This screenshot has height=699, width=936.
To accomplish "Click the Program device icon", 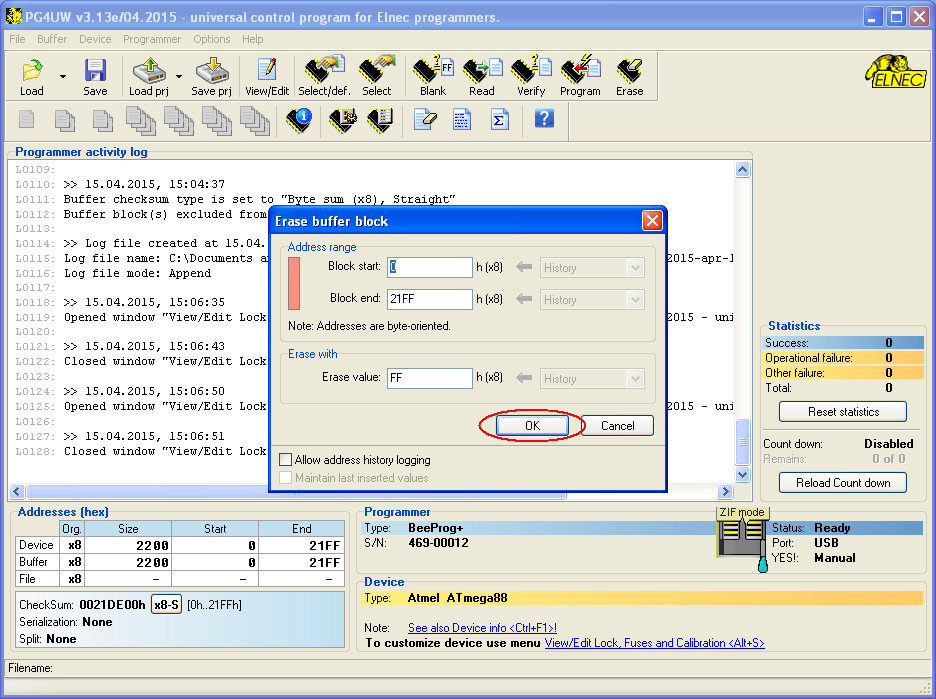I will pyautogui.click(x=580, y=76).
